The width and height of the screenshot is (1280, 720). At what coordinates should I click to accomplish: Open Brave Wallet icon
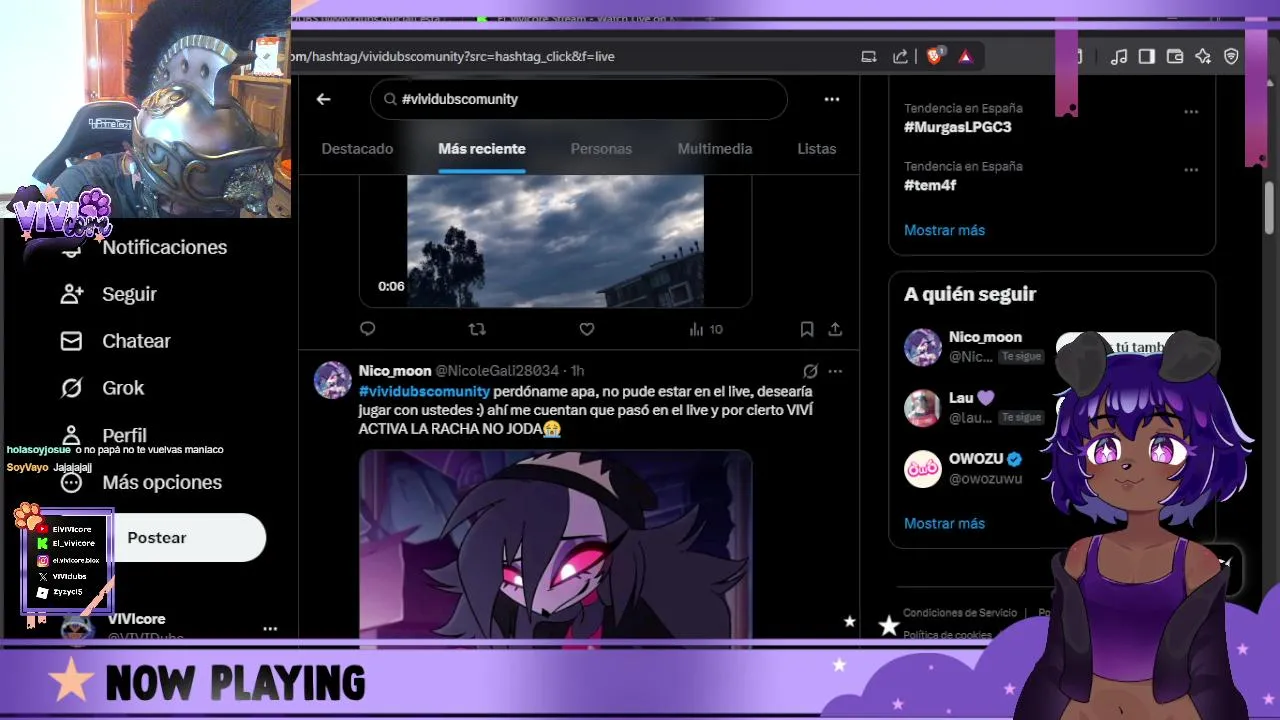[x=1175, y=57]
